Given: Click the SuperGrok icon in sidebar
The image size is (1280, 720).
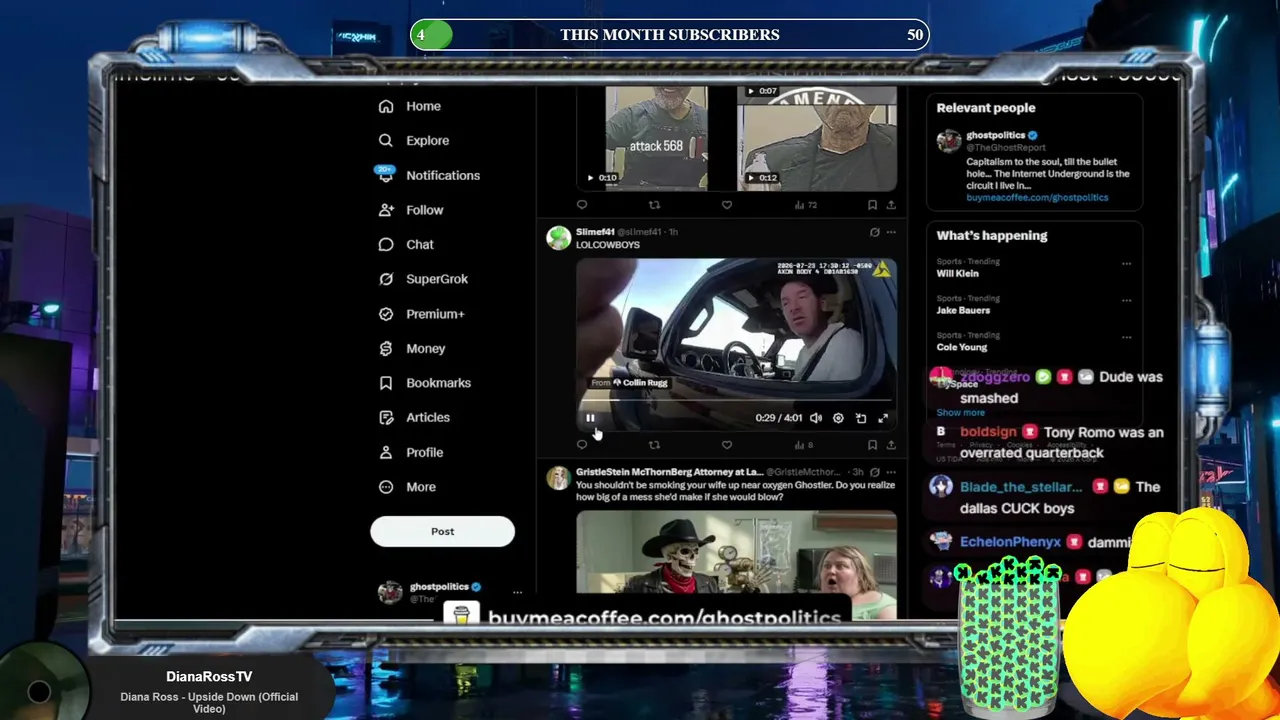Looking at the screenshot, I should (x=386, y=279).
